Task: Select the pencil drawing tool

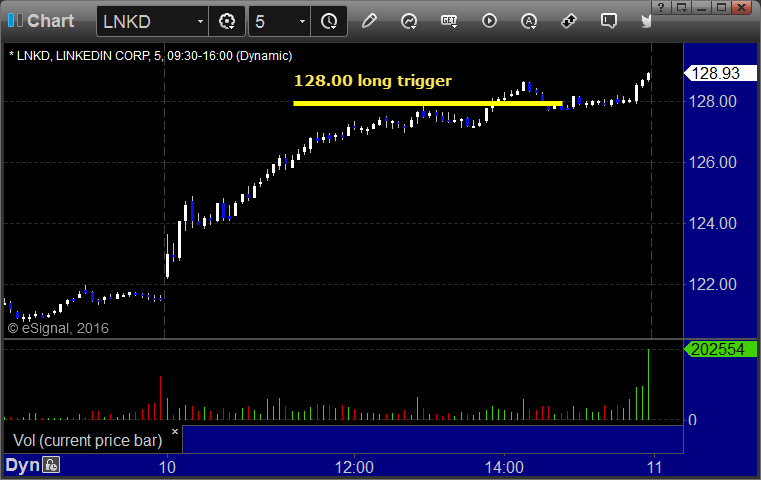Action: 369,21
